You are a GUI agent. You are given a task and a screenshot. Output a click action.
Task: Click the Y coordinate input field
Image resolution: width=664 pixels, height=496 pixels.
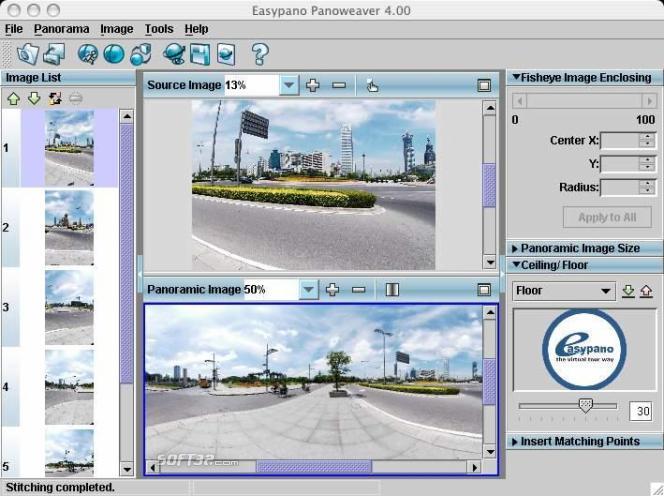coord(620,164)
